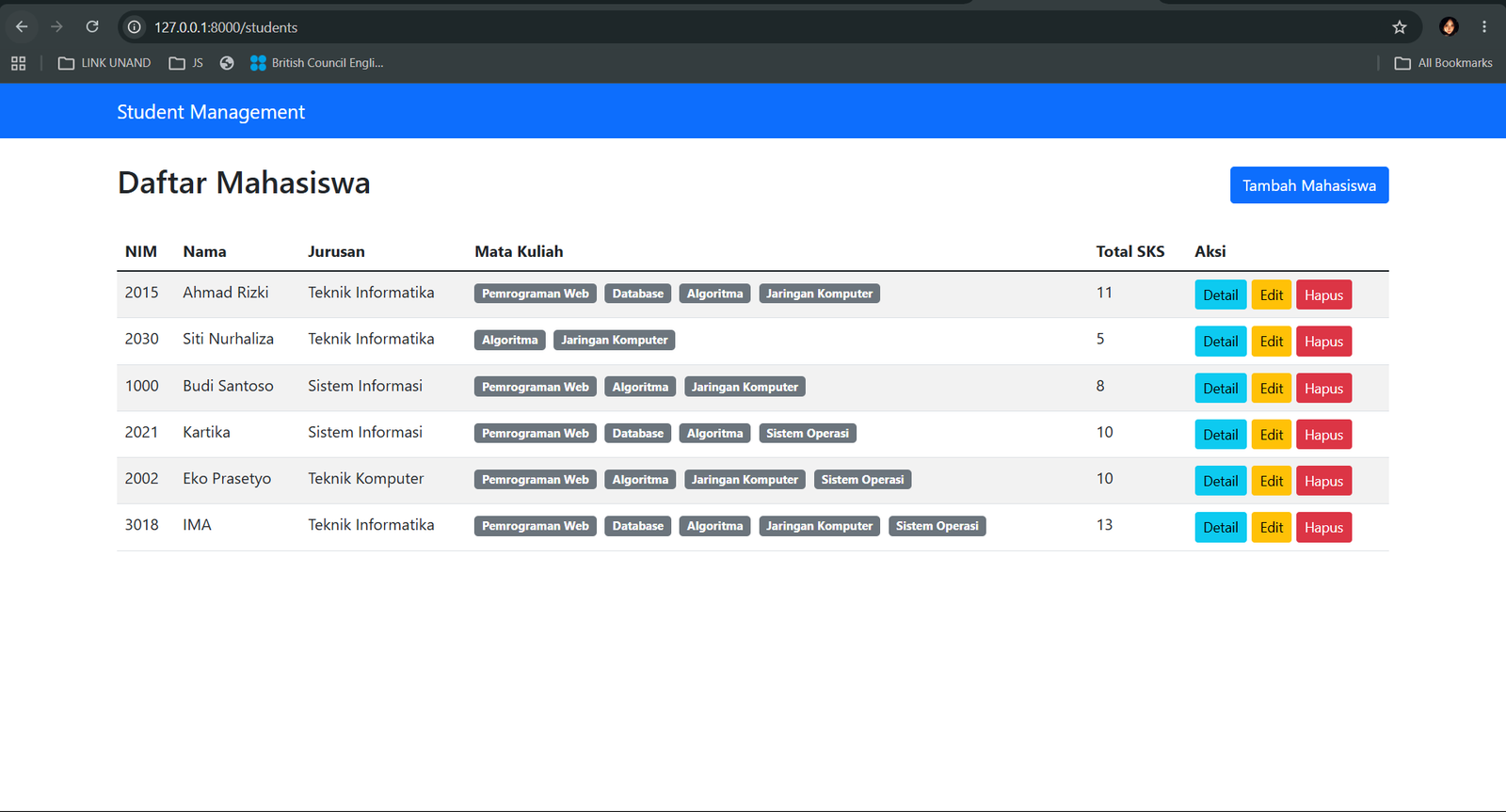1506x812 pixels.
Task: Go back to the previous page
Action: coord(22,27)
